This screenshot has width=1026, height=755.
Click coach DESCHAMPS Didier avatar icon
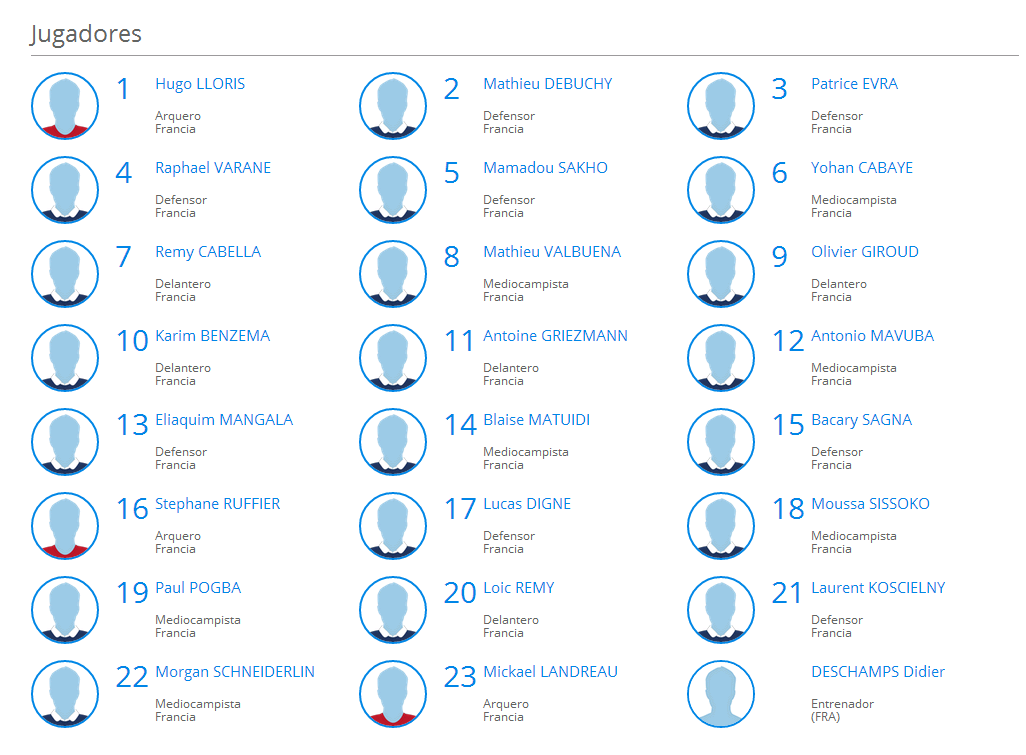[x=721, y=694]
